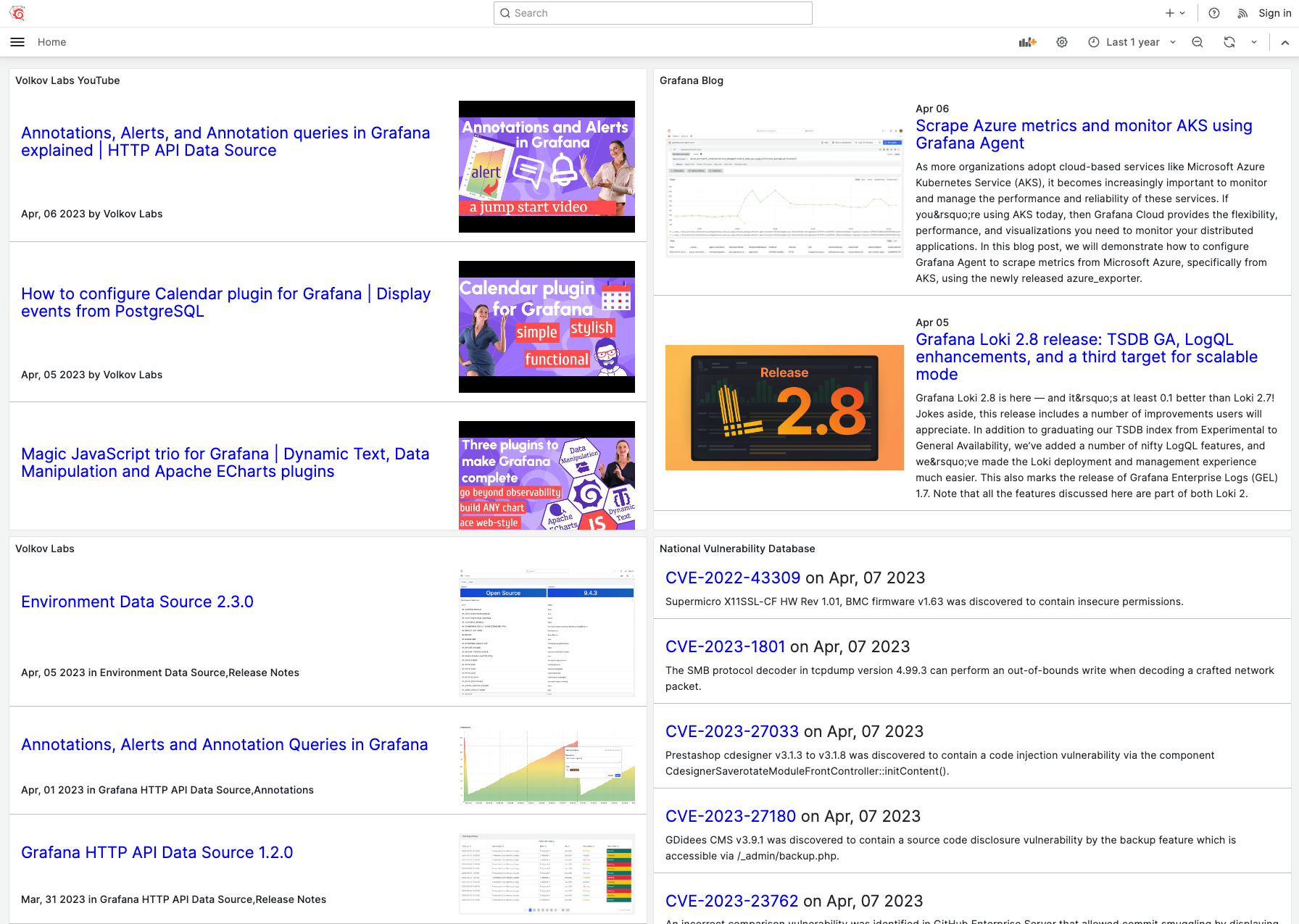Focus the Search input field
This screenshot has width=1299, height=924.
pyautogui.click(x=653, y=13)
